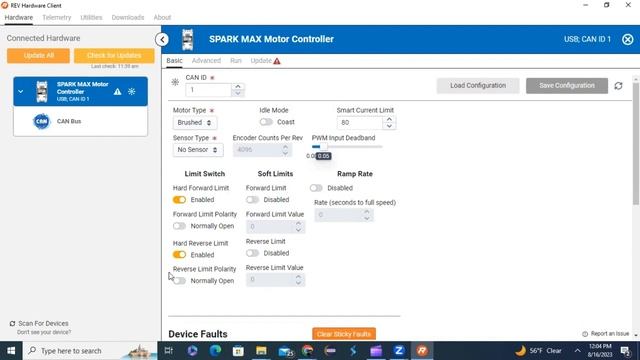Screen dimensions: 640x360
Task: Select the CAN Bus icon
Action: coord(41,121)
